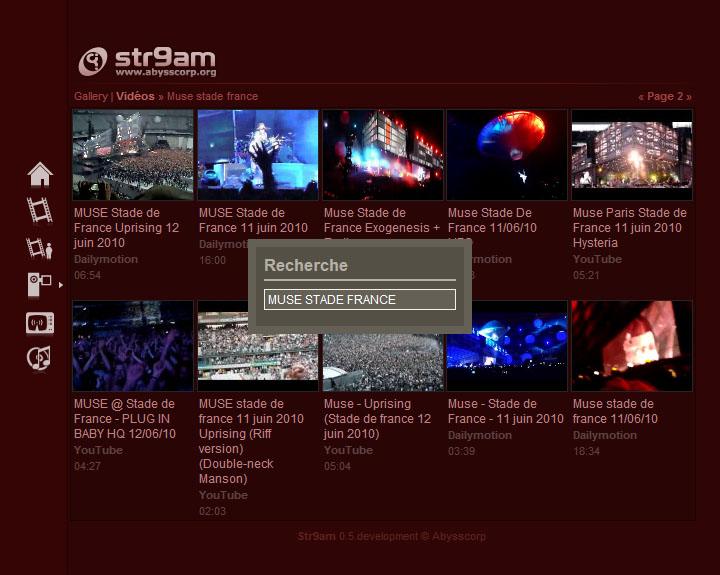720x575 pixels.
Task: Click the 18:34 duration text
Action: (x=586, y=451)
